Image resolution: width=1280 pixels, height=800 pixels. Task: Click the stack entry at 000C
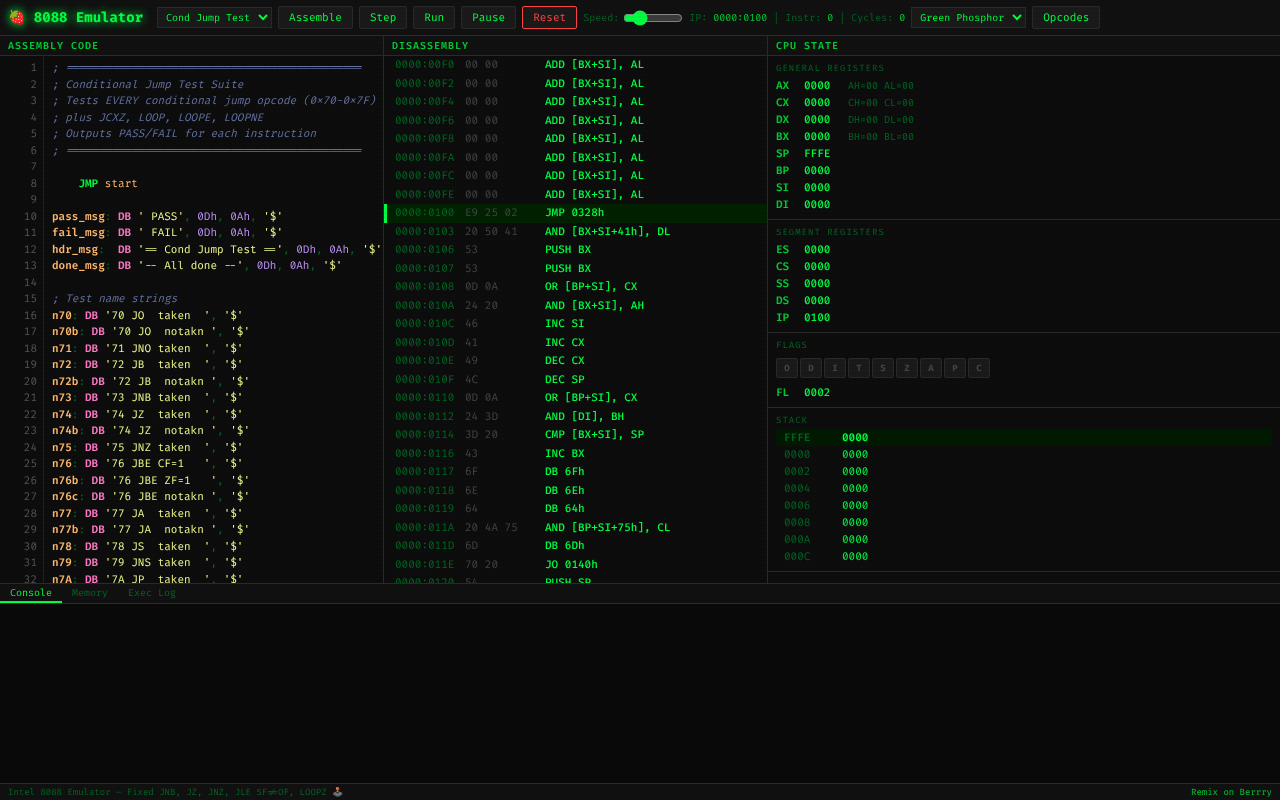(1024, 556)
